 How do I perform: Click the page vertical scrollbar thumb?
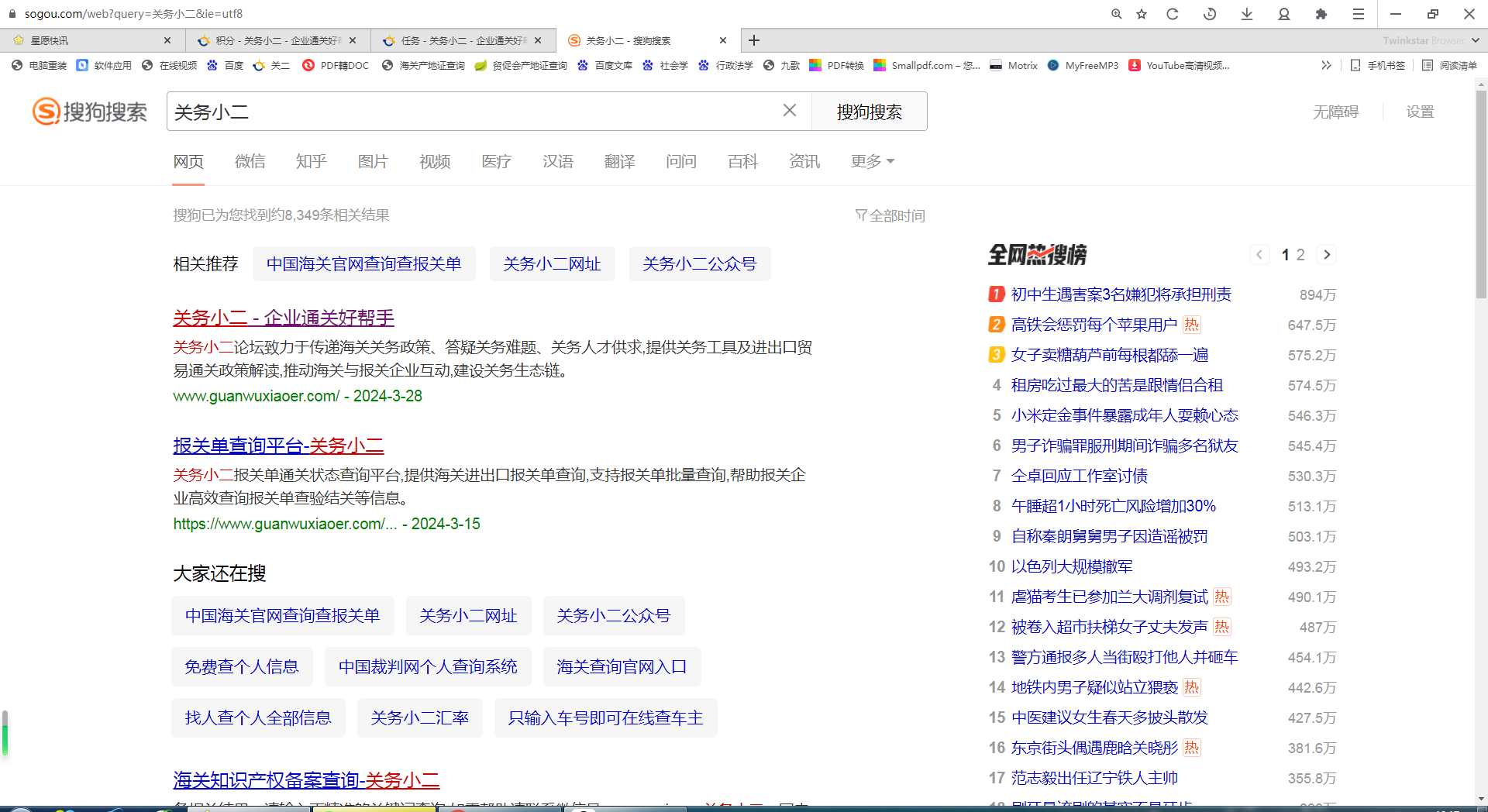coord(1481,194)
